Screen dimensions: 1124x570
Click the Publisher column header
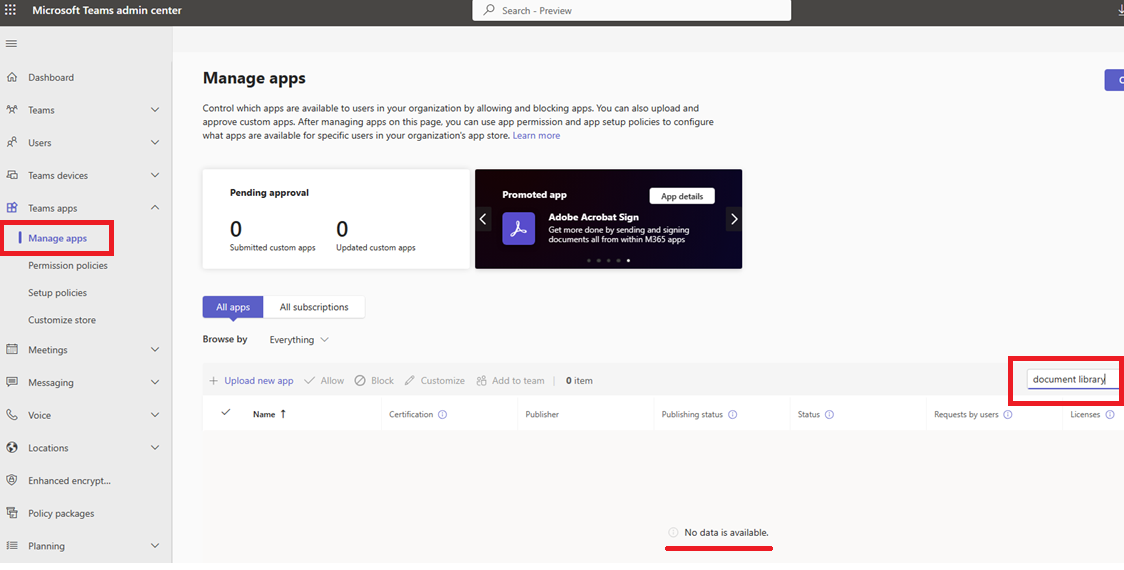tap(542, 414)
